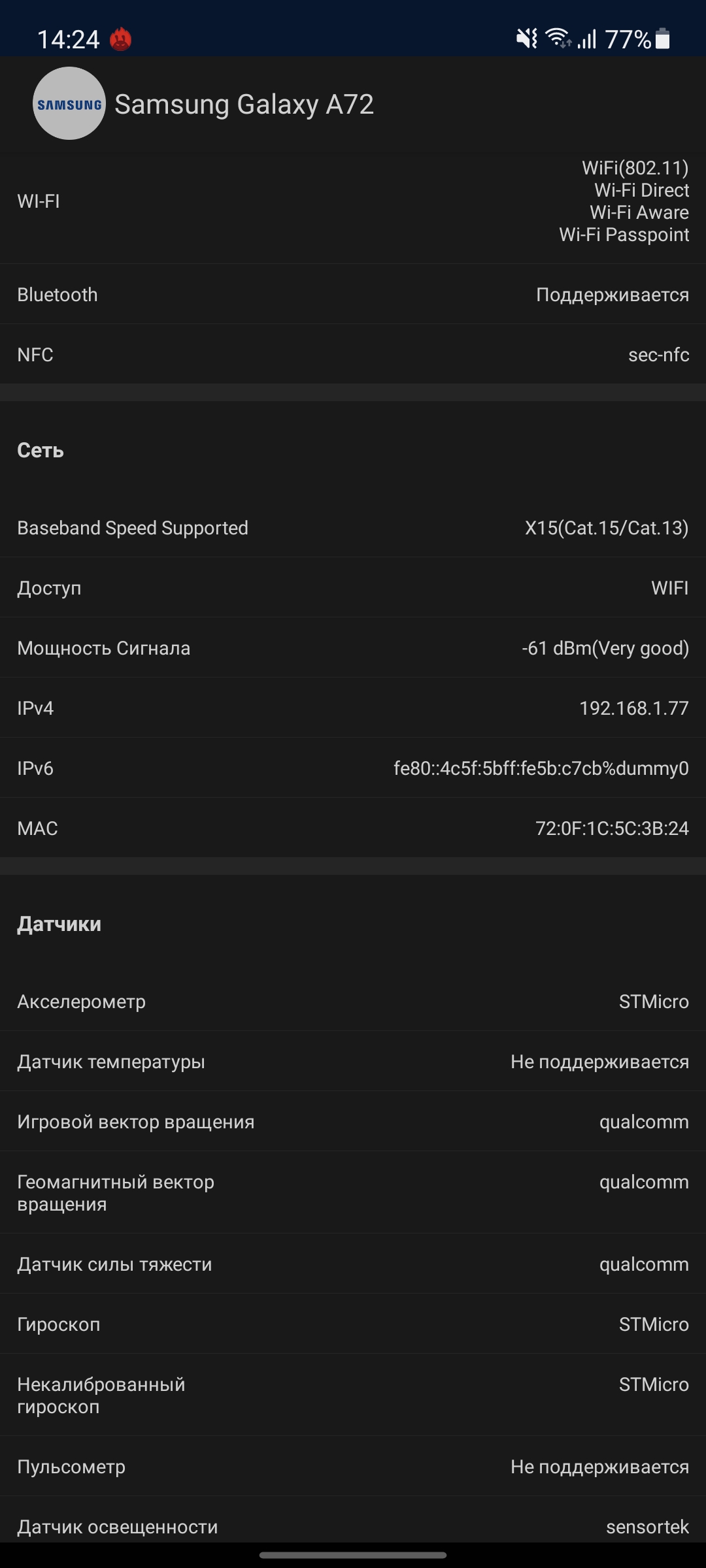The width and height of the screenshot is (706, 1568).
Task: Tap the IPv4 address 192.168.1.77
Action: [x=633, y=708]
